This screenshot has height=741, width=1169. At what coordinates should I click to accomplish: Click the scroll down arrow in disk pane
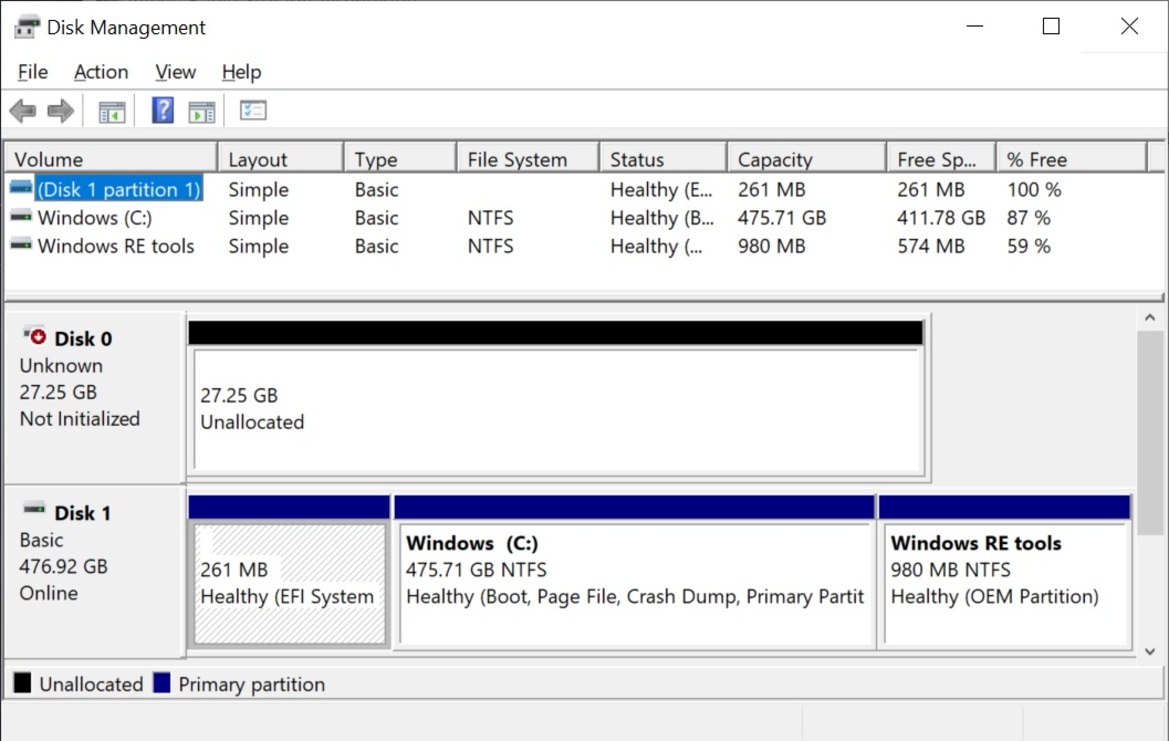tap(1150, 651)
